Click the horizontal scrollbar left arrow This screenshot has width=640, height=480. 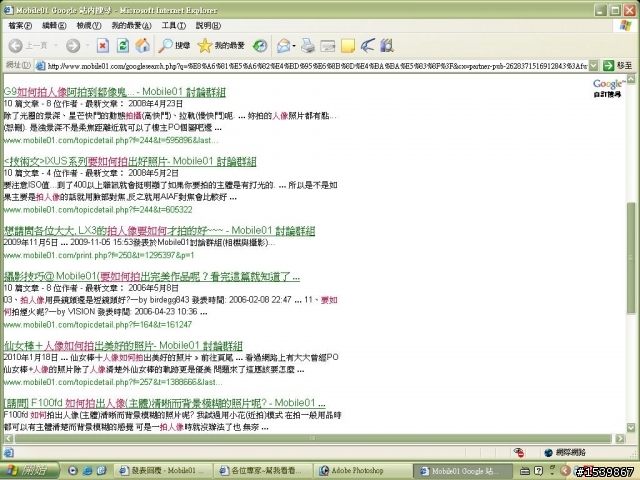point(8,439)
